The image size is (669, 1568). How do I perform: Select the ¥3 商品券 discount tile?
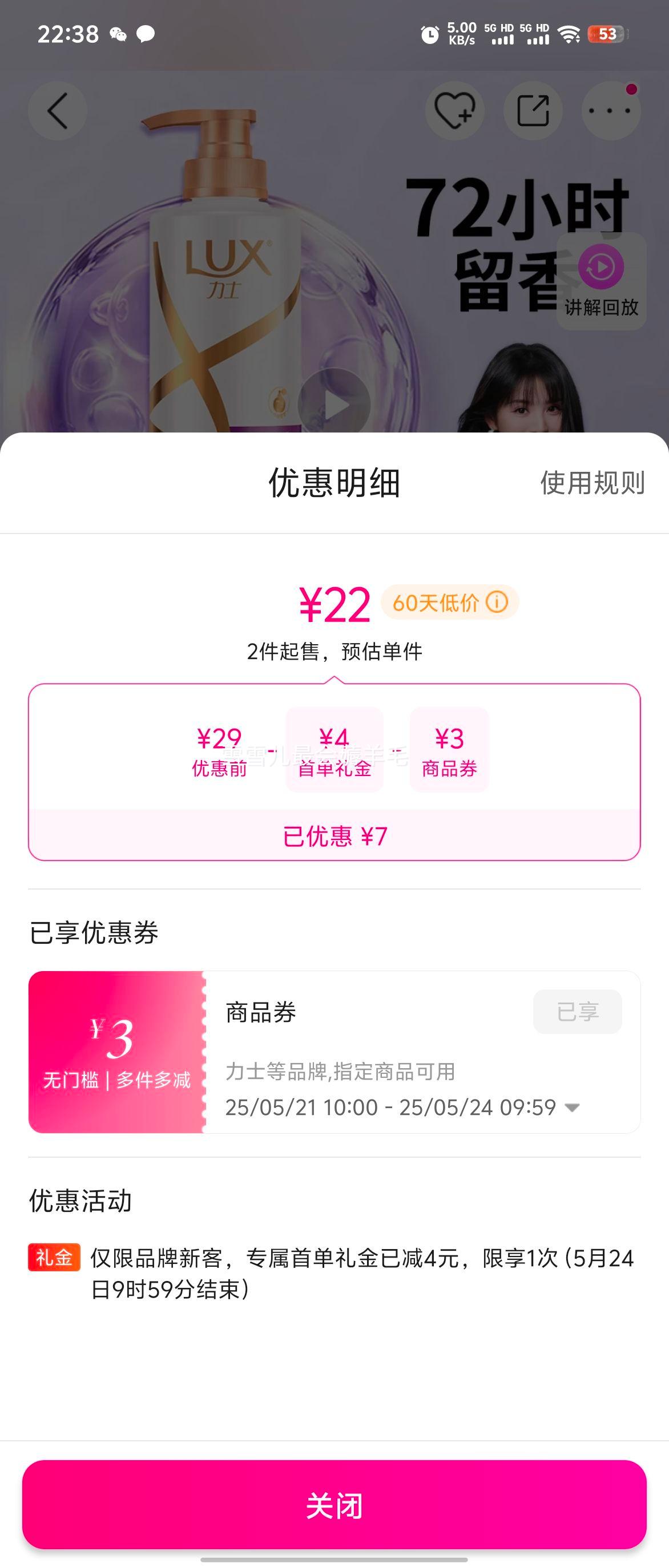(449, 750)
